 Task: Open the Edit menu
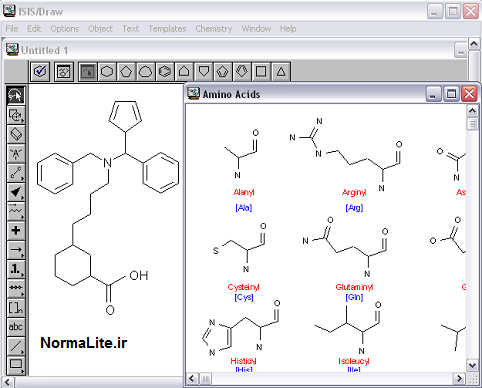(34, 29)
